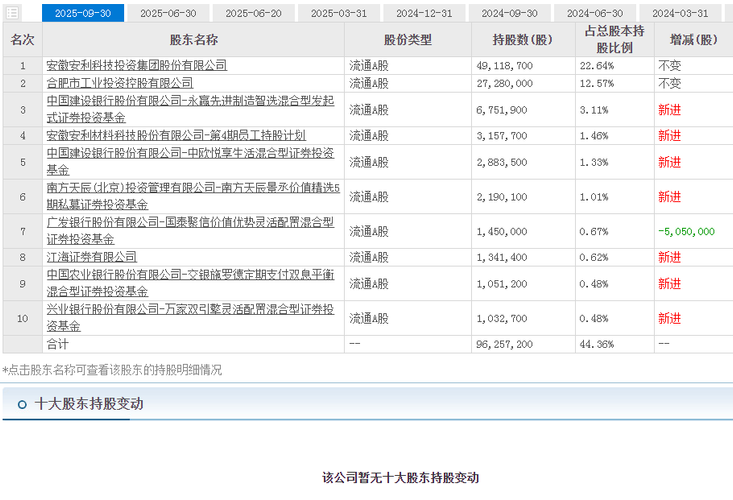Click the 该公司暂无十大股东持股变动 notice
733x500 pixels.
[401, 478]
